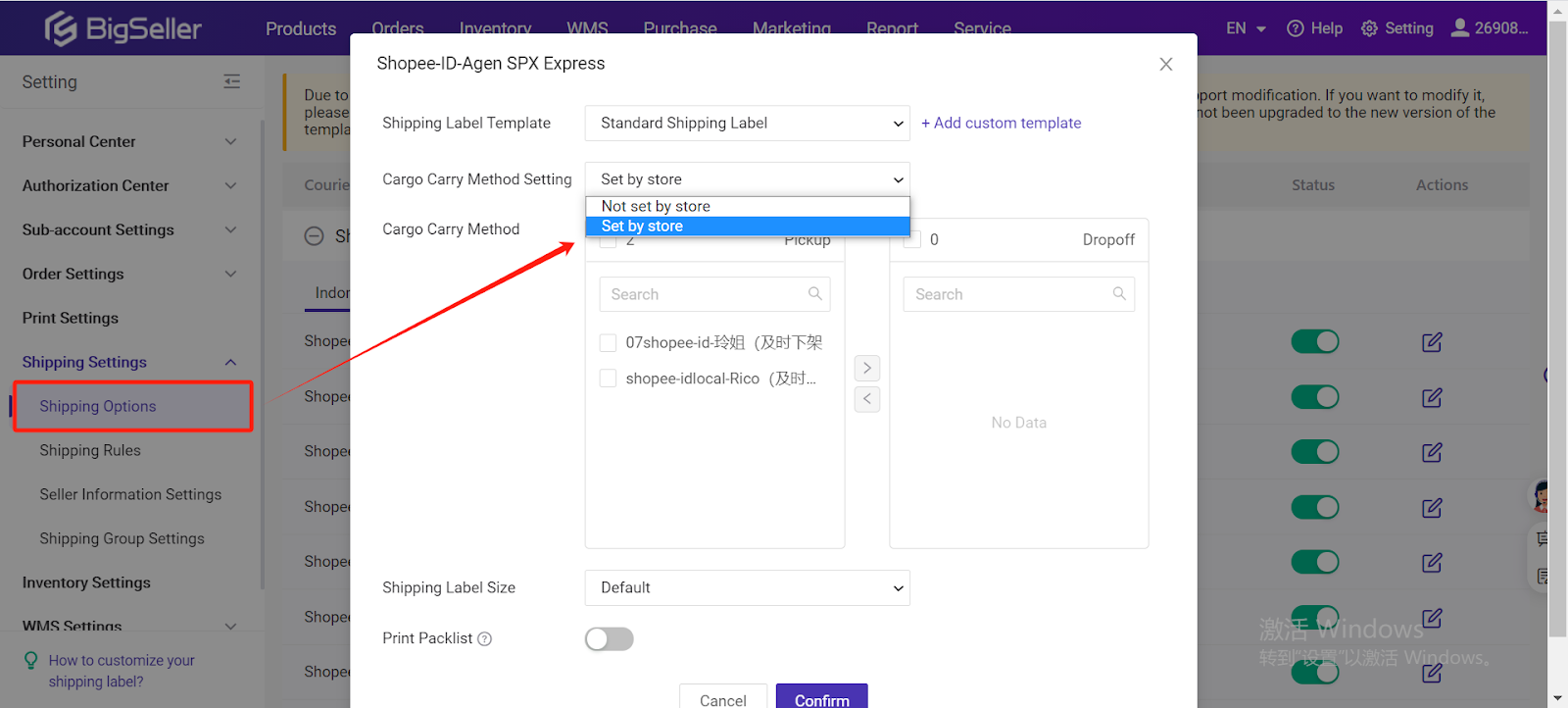Expand Authorization Center in sidebar
The image size is (1568, 708).
[x=129, y=185]
